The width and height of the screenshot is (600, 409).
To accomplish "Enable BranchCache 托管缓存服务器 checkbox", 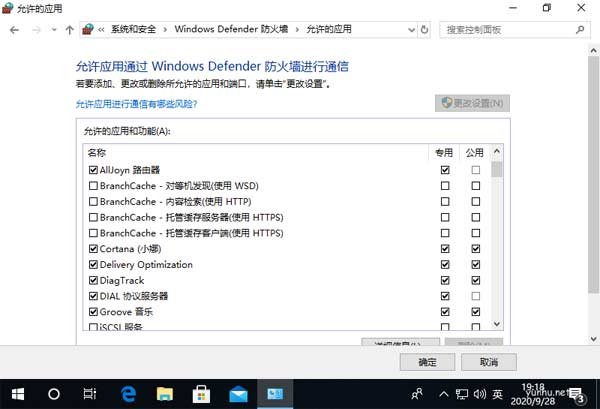I will pos(93,217).
